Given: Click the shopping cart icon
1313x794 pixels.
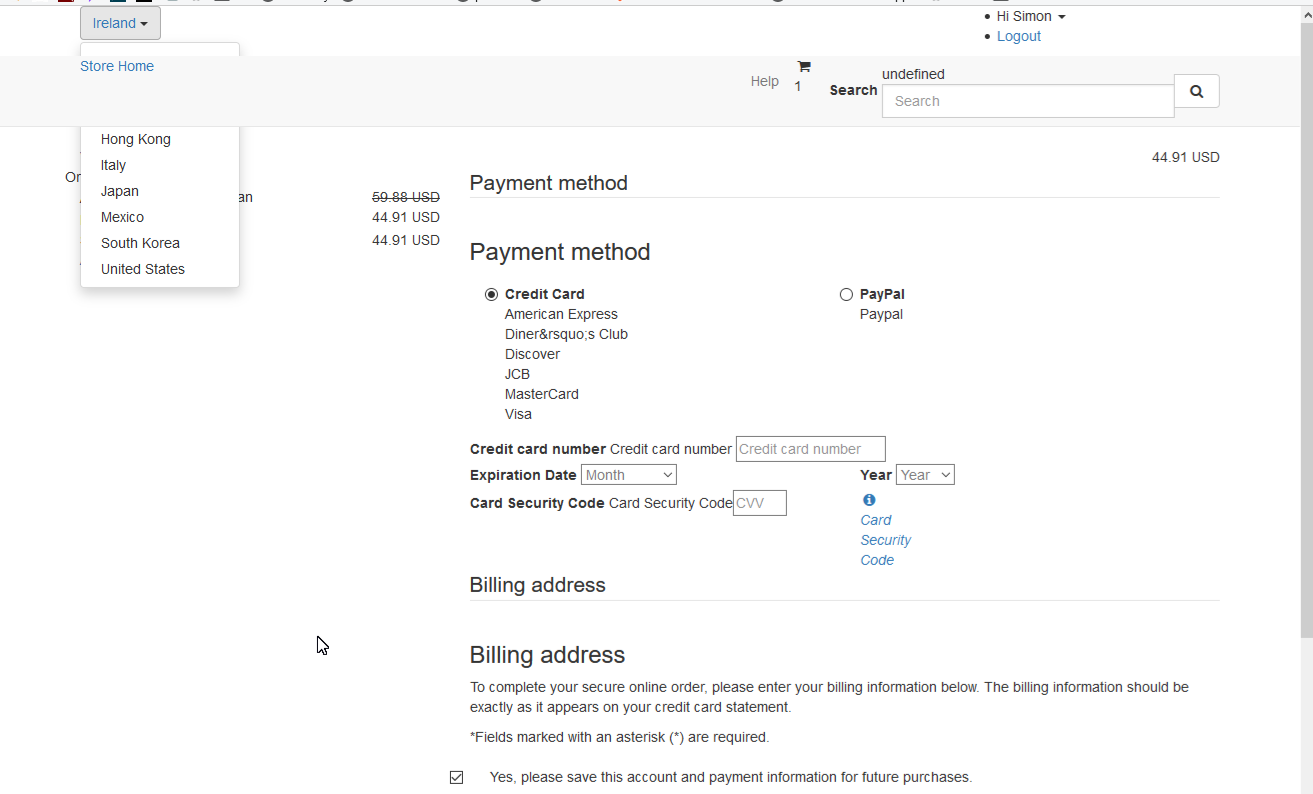Looking at the screenshot, I should [803, 67].
